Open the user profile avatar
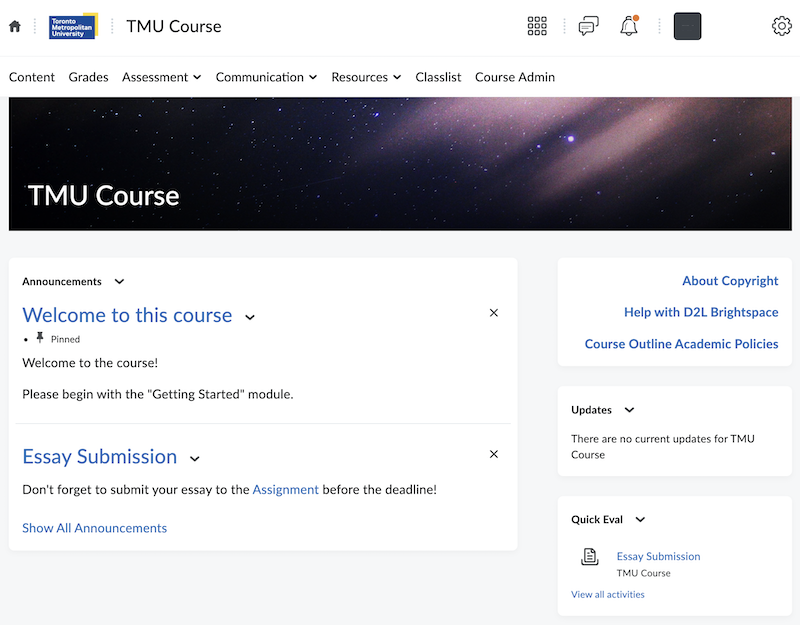The image size is (800, 625). (x=687, y=27)
